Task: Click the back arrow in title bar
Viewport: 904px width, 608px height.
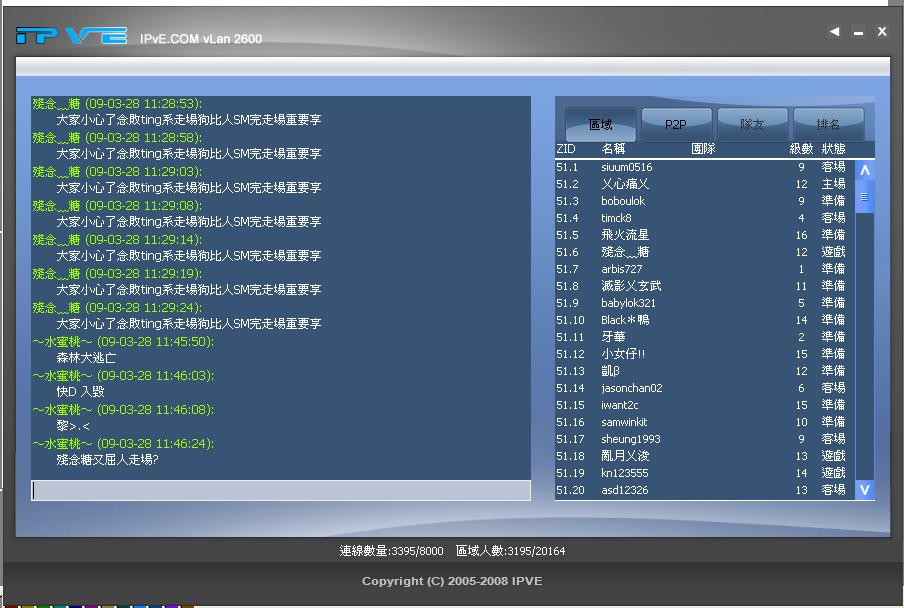Action: pyautogui.click(x=834, y=32)
